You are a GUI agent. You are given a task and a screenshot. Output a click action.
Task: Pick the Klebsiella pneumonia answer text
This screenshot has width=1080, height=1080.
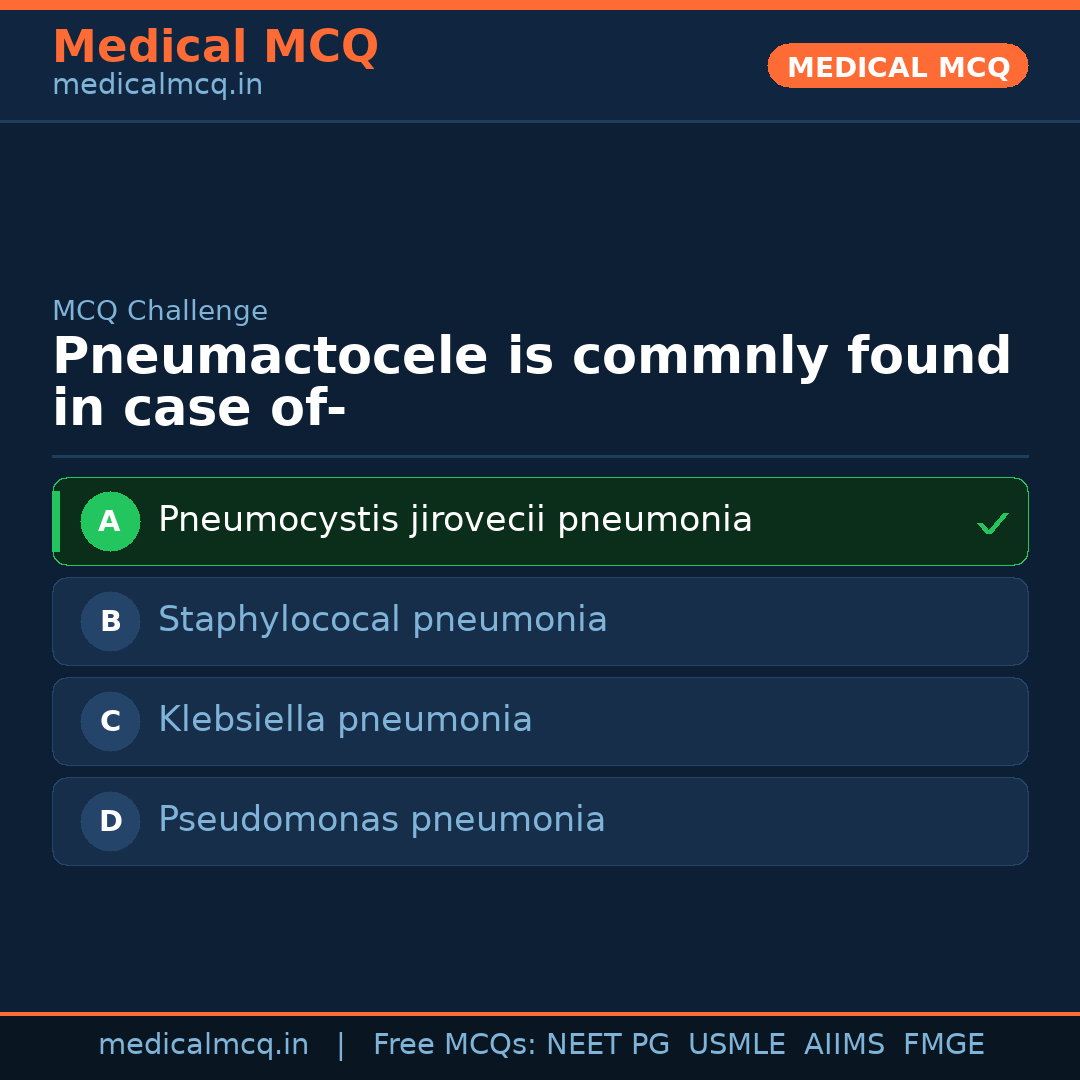345,720
